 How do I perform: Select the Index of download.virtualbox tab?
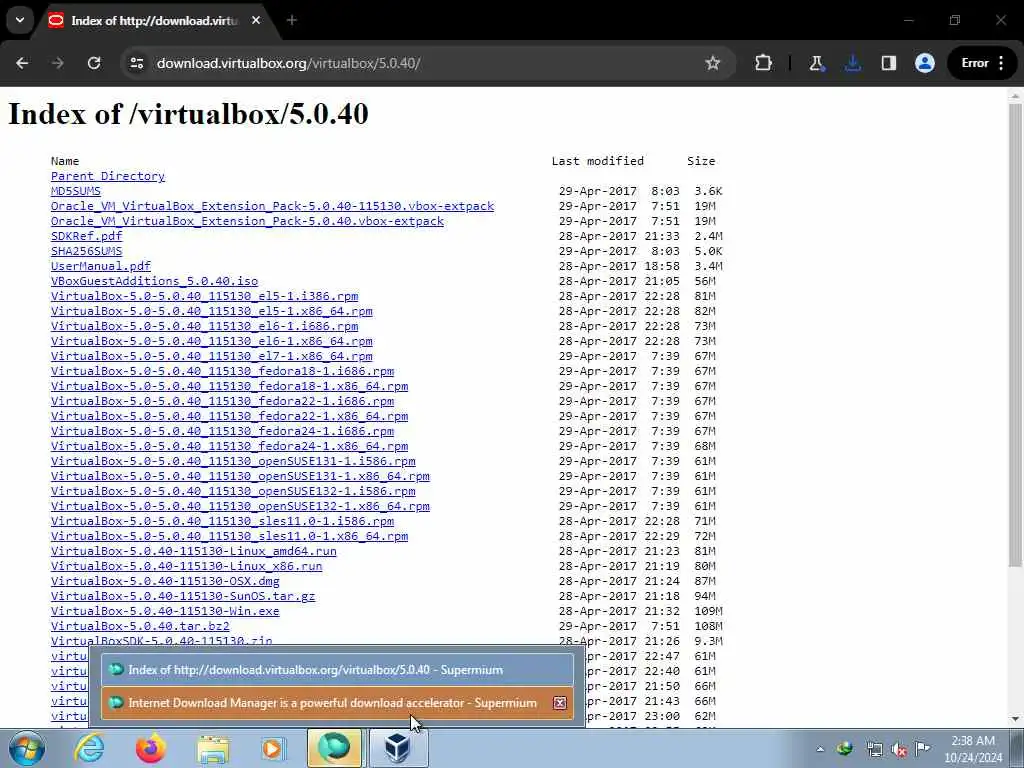click(154, 21)
